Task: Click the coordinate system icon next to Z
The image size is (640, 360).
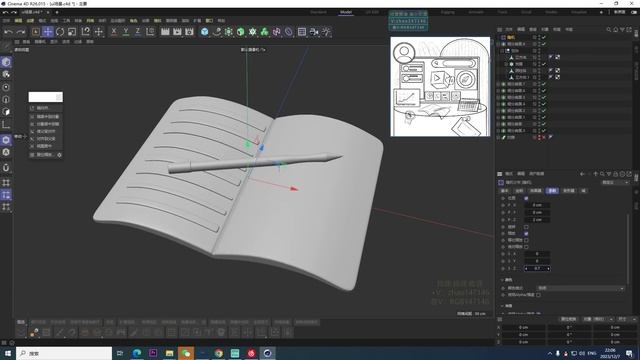Action: tap(150, 31)
